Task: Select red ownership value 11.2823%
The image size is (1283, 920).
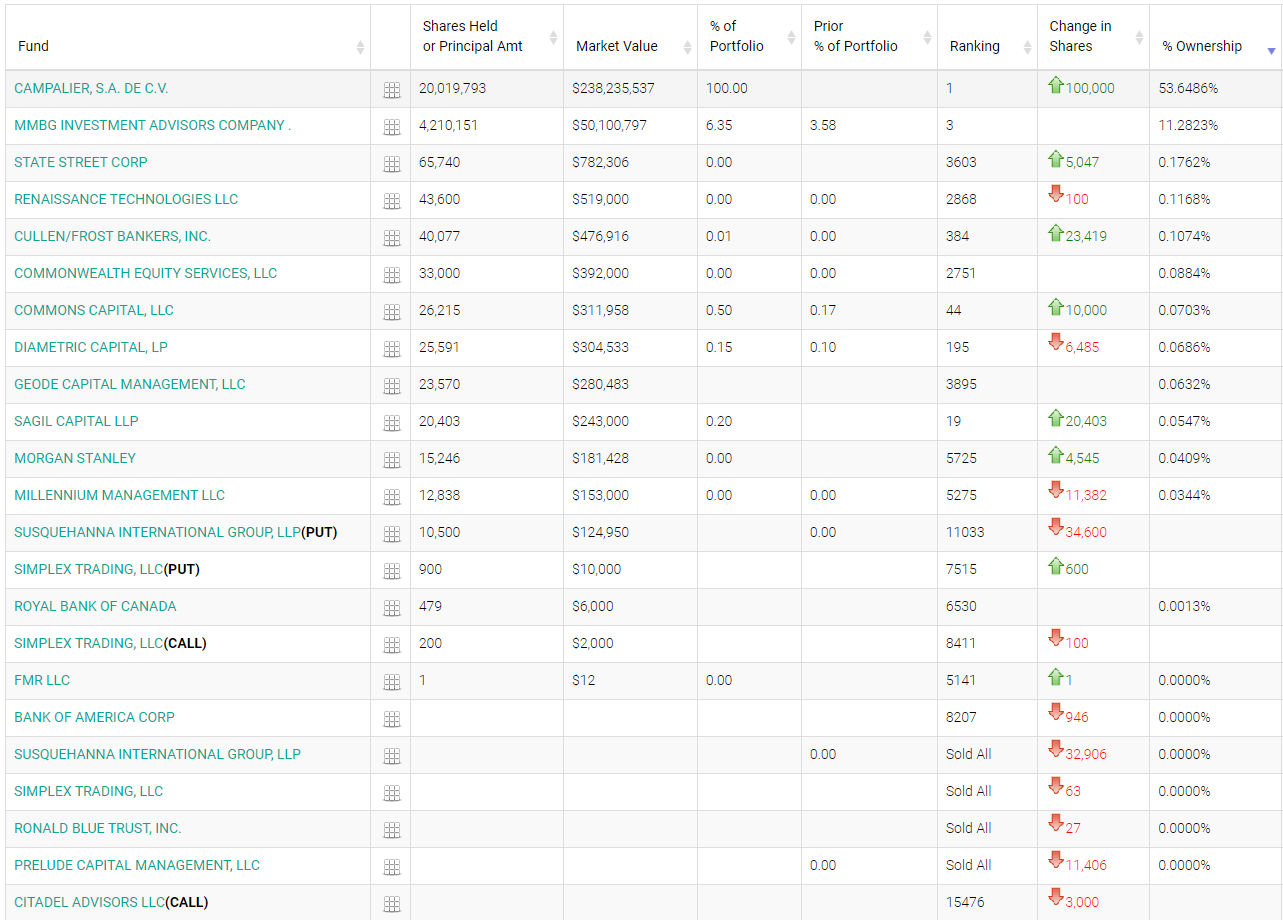Action: (1188, 125)
